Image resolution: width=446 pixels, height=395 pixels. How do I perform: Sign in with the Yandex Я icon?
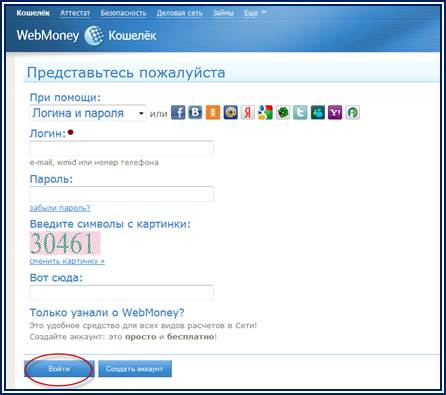pos(248,113)
